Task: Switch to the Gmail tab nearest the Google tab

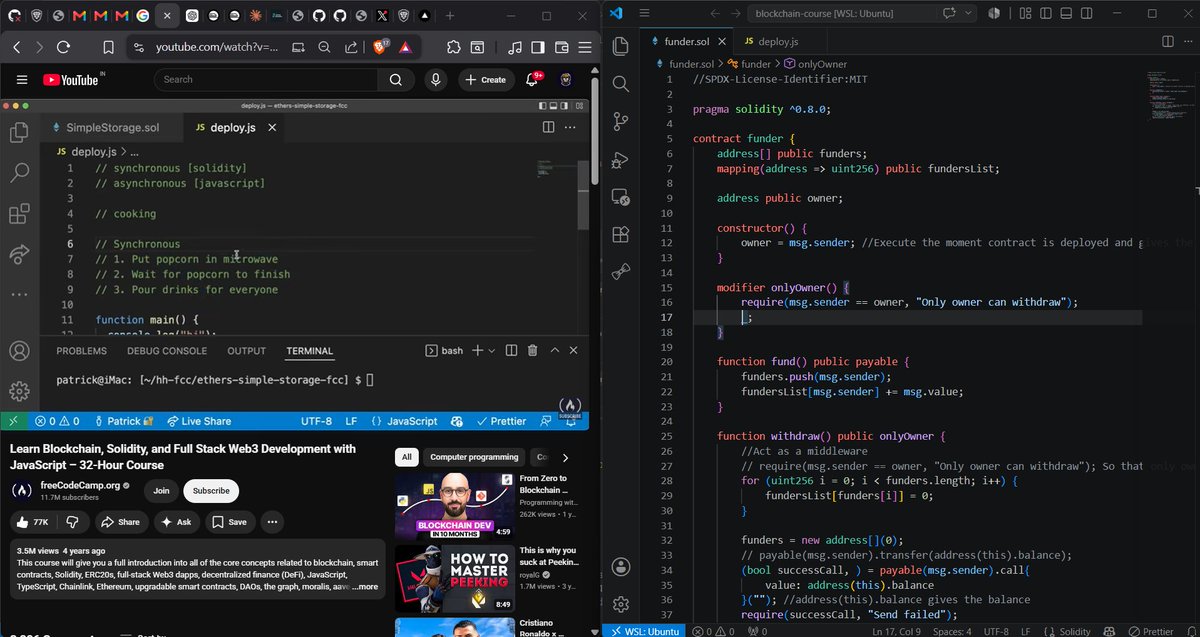Action: (122, 16)
